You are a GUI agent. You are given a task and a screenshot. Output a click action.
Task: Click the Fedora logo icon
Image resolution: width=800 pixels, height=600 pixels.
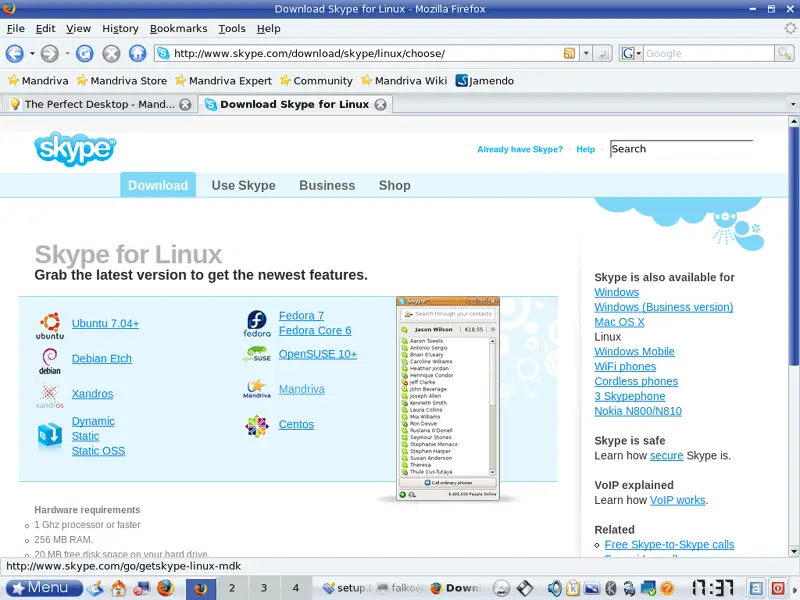click(257, 324)
